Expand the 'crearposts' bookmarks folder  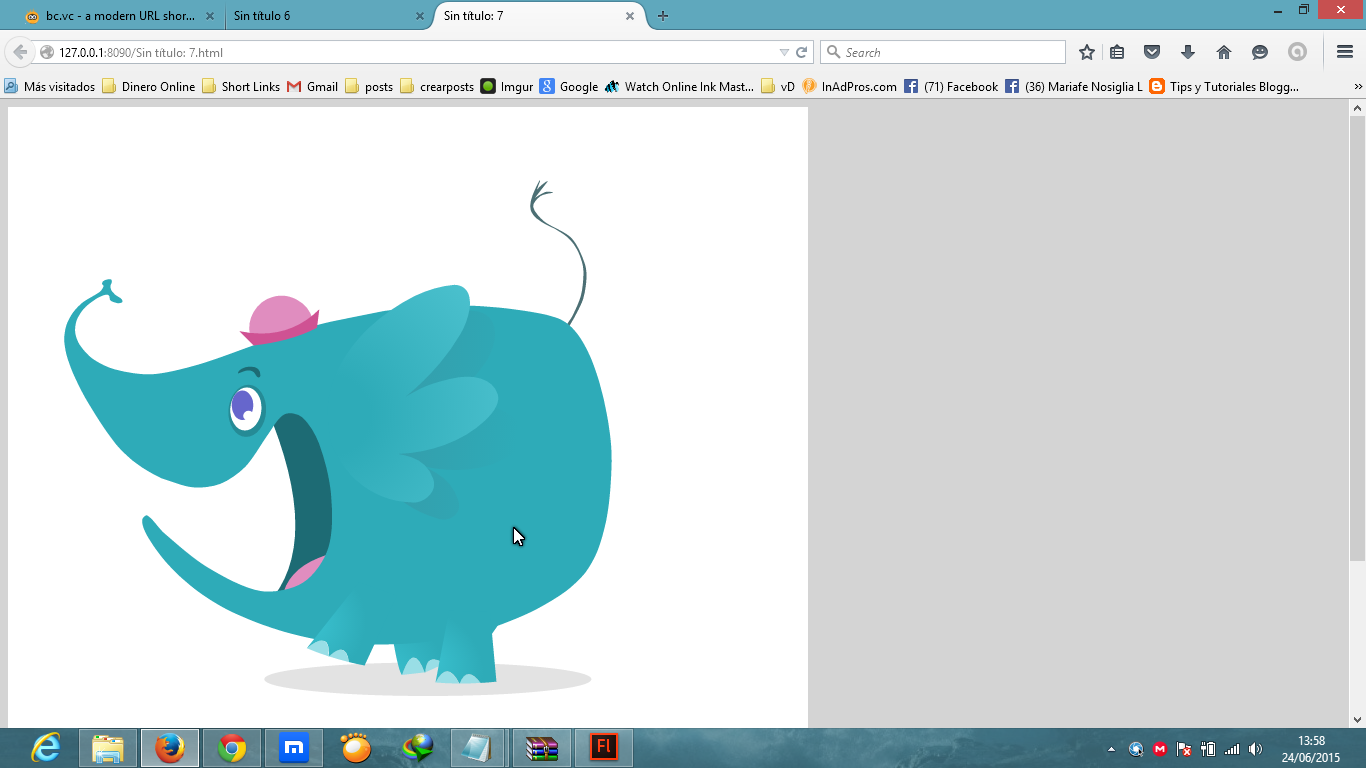point(437,87)
